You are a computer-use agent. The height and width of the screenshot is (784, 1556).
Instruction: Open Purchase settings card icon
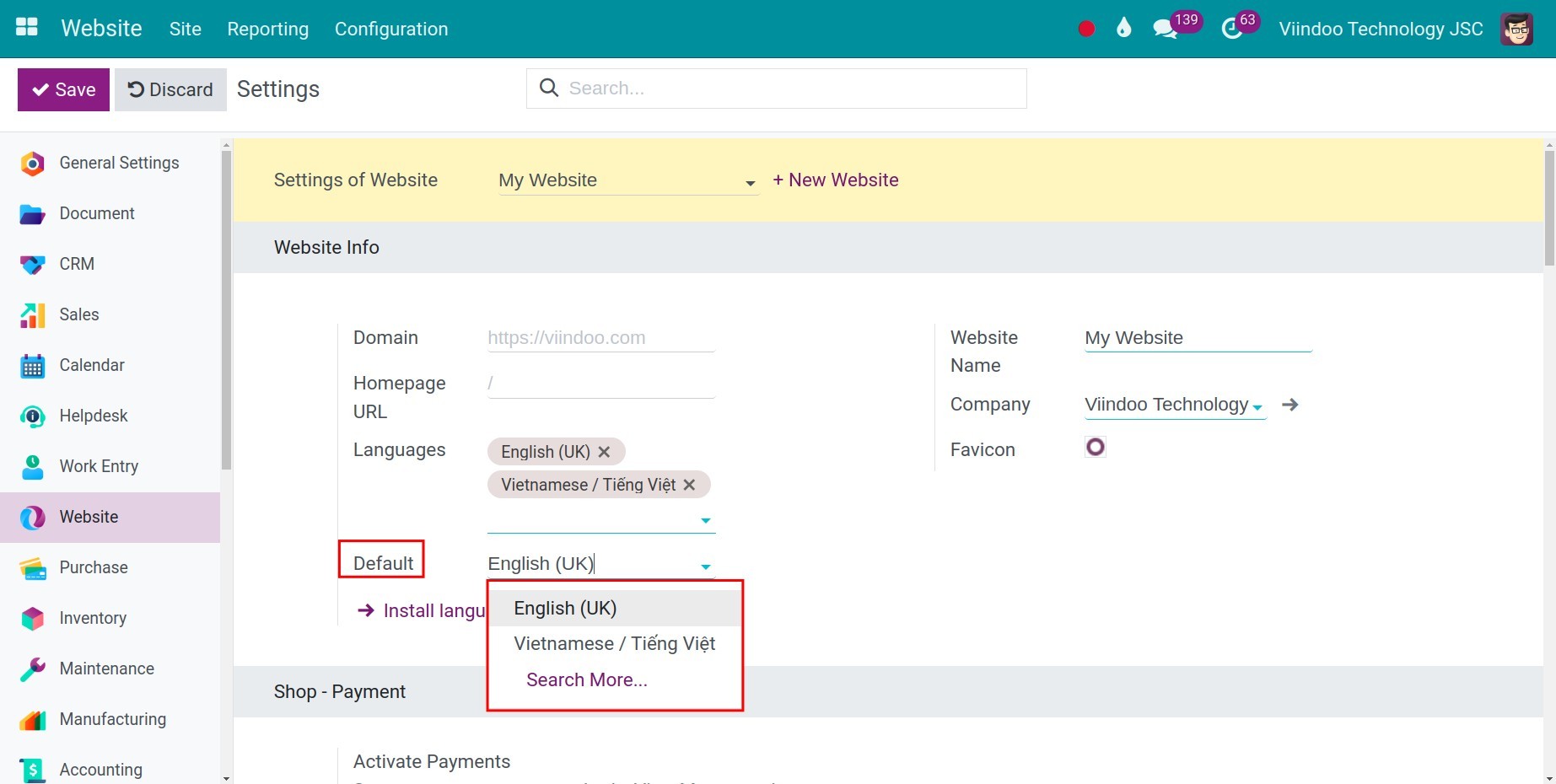point(32,568)
